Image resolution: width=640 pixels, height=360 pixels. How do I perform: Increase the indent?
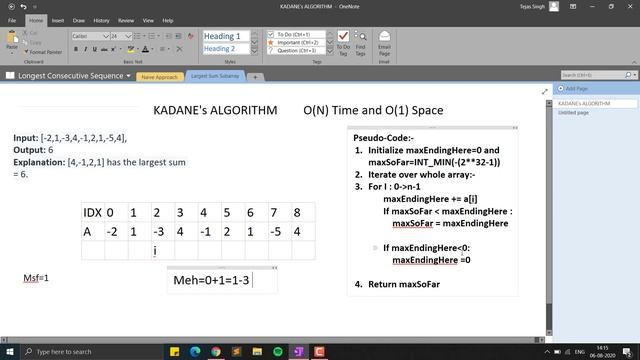178,36
